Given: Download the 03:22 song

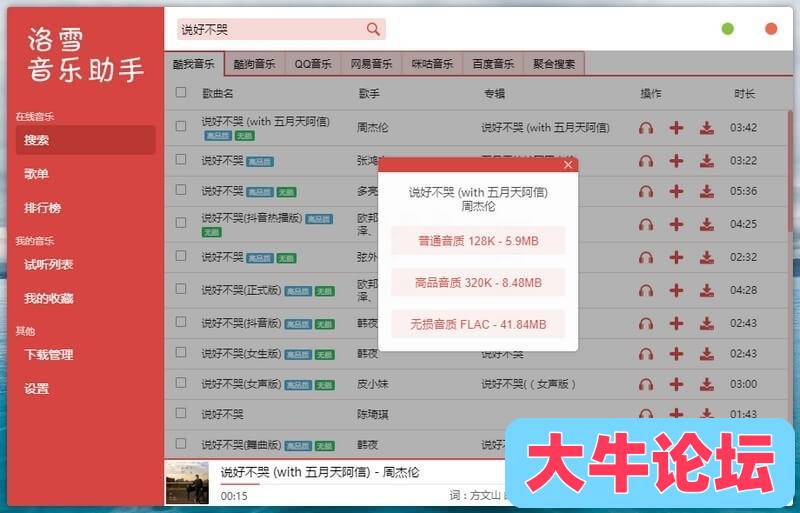Looking at the screenshot, I should (x=707, y=161).
